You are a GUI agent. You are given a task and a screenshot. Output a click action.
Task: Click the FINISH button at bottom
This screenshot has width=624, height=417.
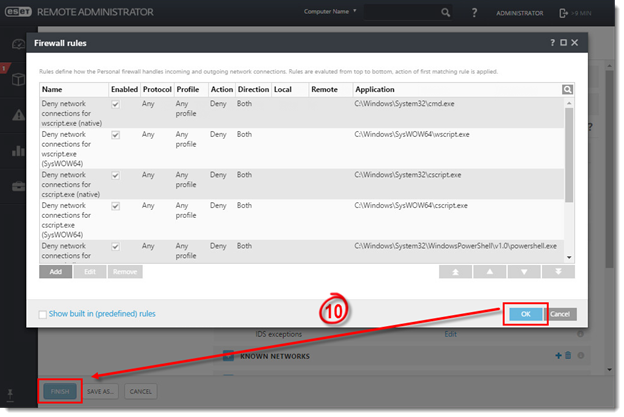point(60,392)
